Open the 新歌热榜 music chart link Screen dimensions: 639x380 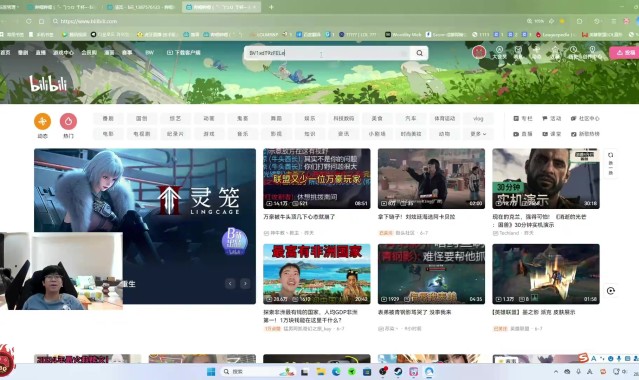(x=585, y=134)
